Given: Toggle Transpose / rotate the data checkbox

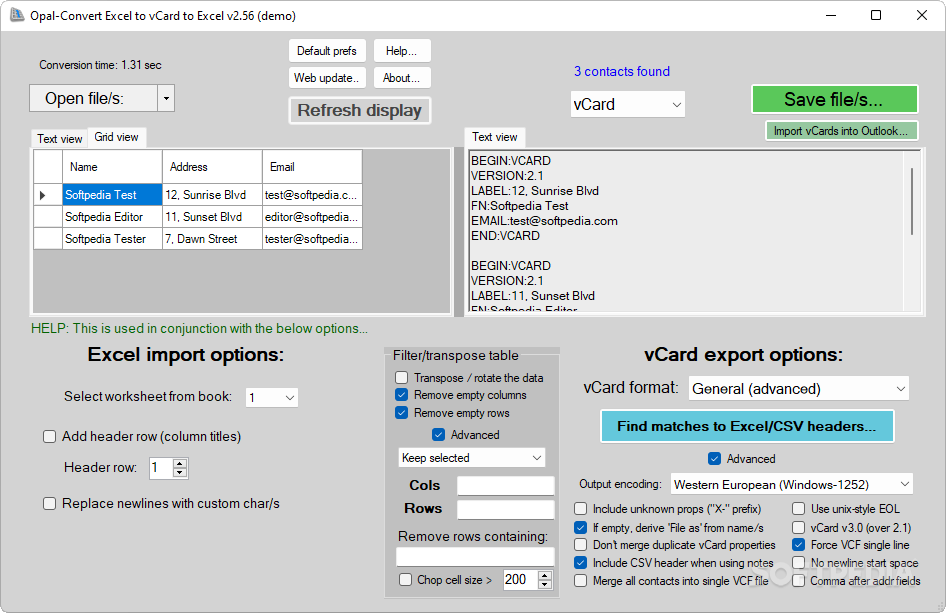Looking at the screenshot, I should click(x=401, y=378).
